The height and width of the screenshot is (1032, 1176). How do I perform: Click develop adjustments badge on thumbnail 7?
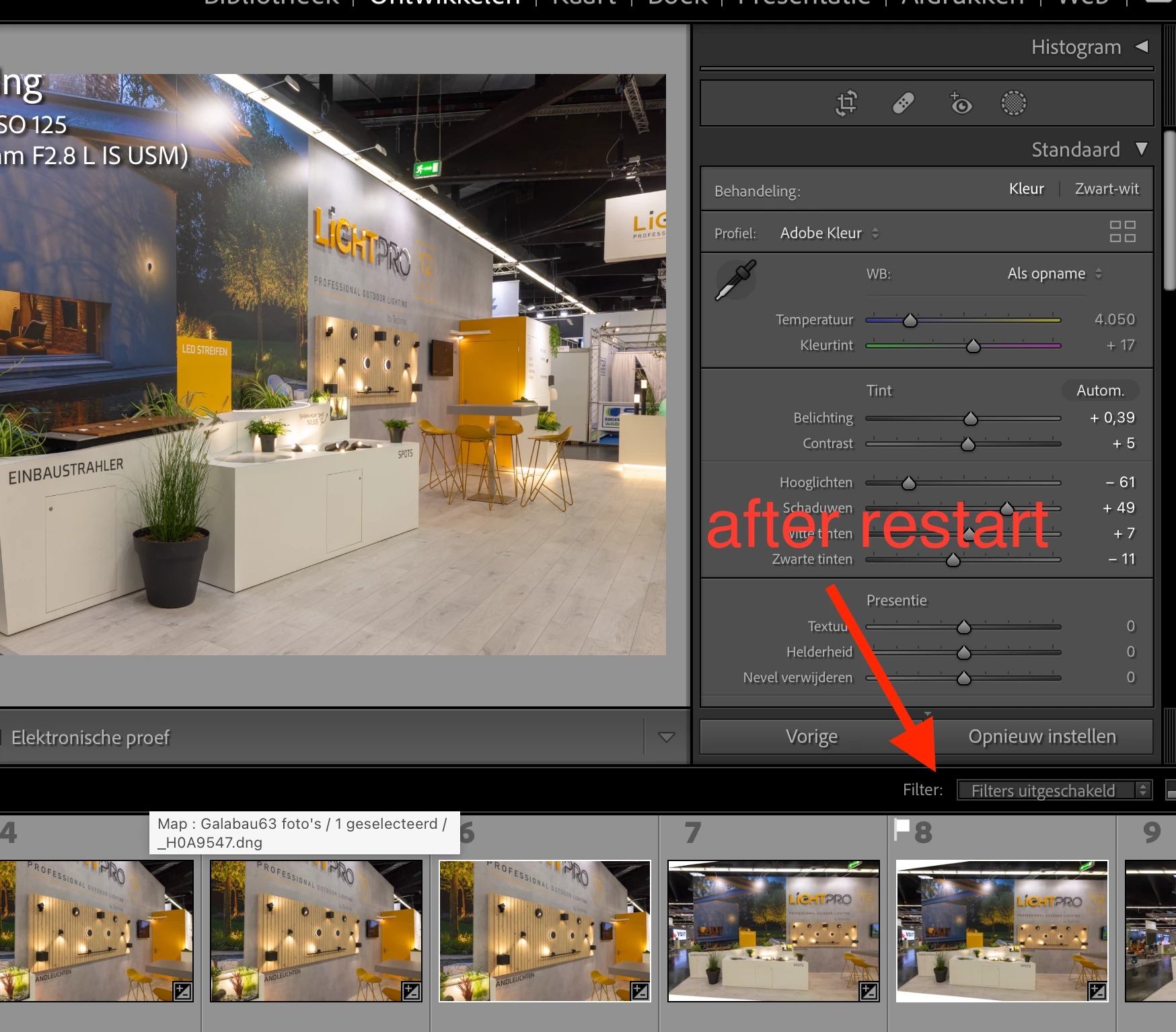click(869, 991)
